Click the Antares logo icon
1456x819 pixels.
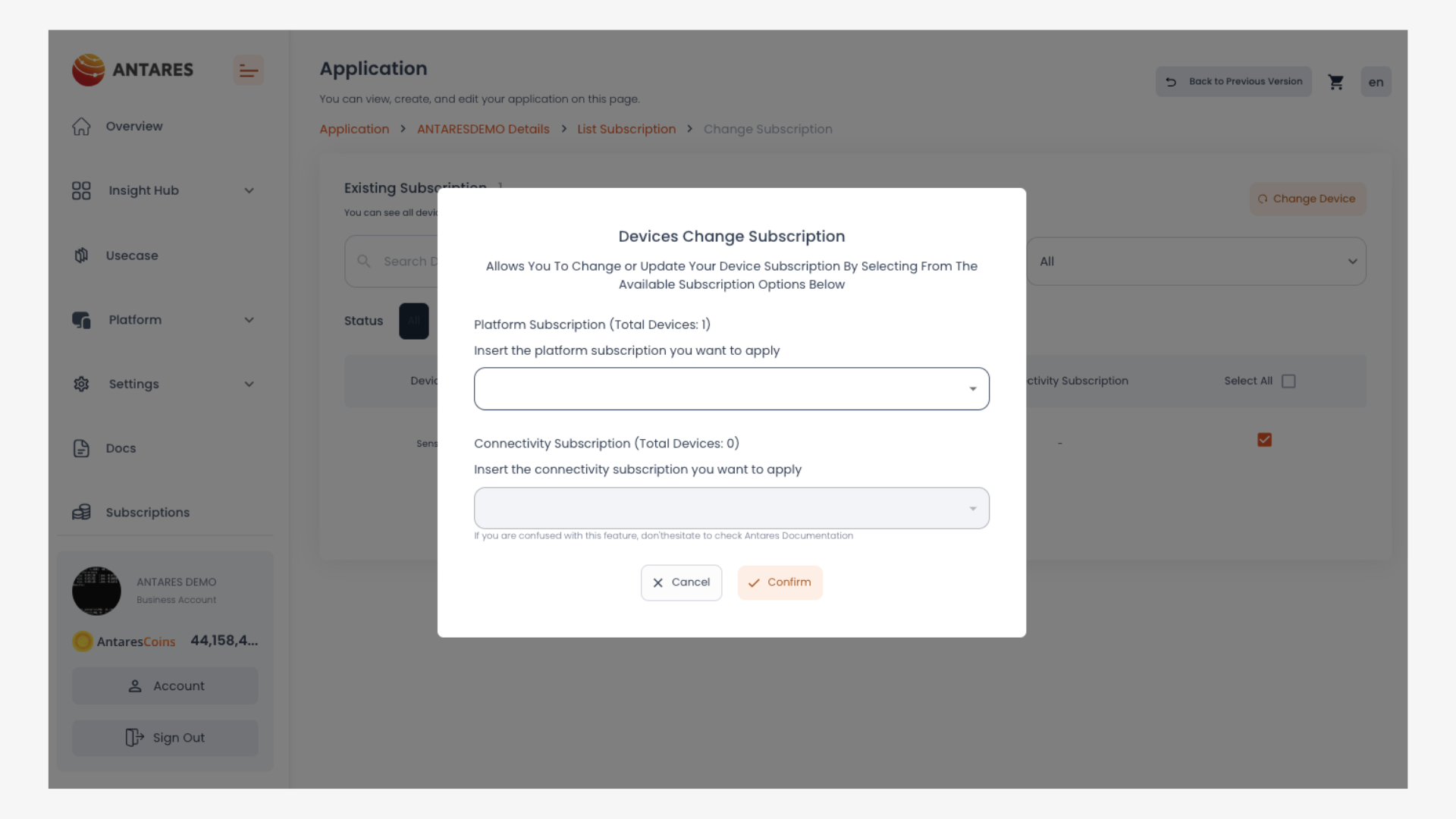click(89, 70)
